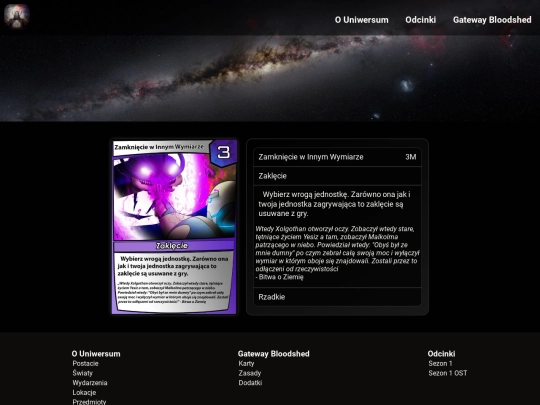Open the O Uniwersum menu
The width and height of the screenshot is (540, 405).
click(362, 20)
